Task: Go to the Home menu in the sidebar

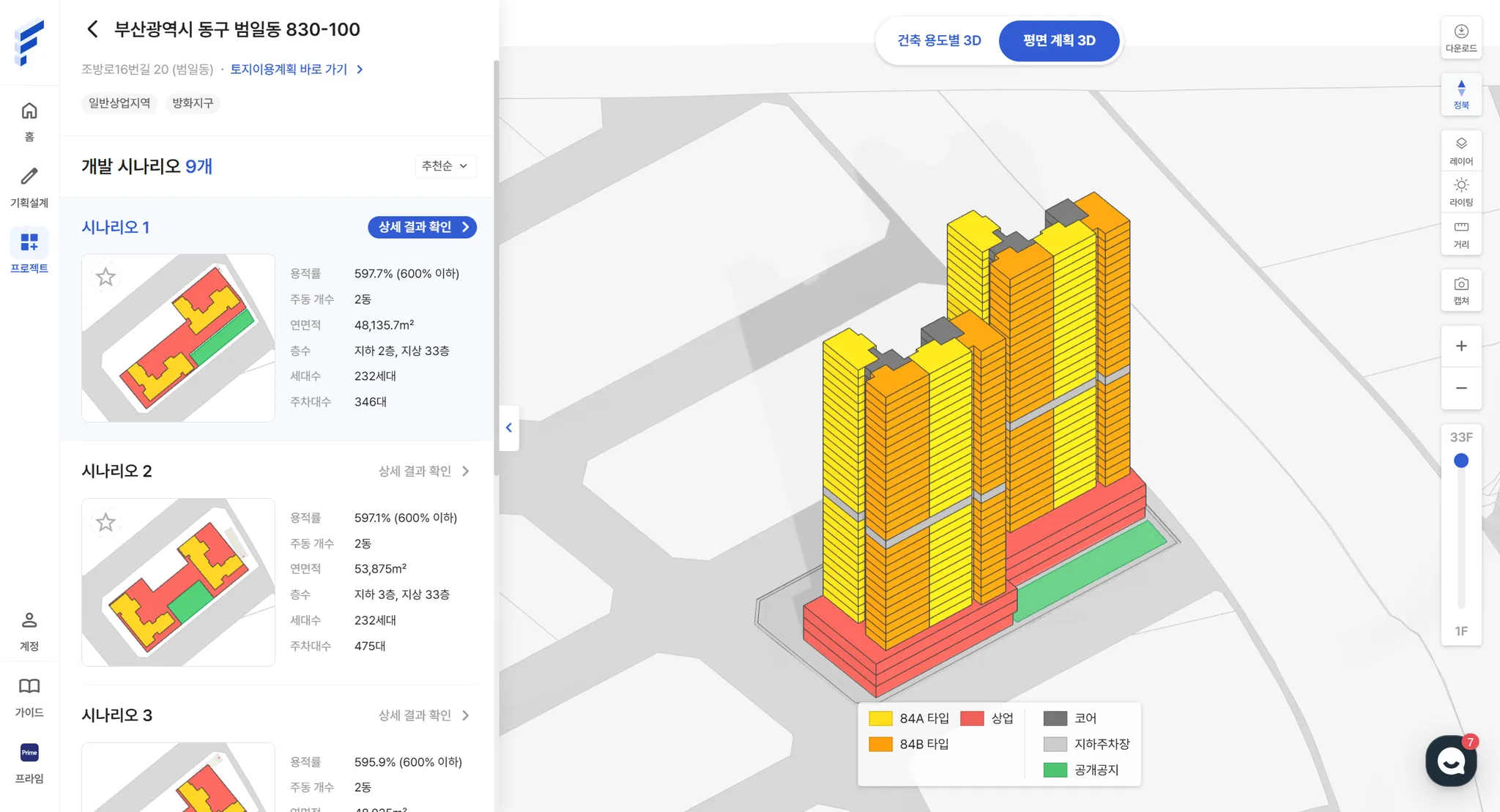Action: tap(29, 121)
